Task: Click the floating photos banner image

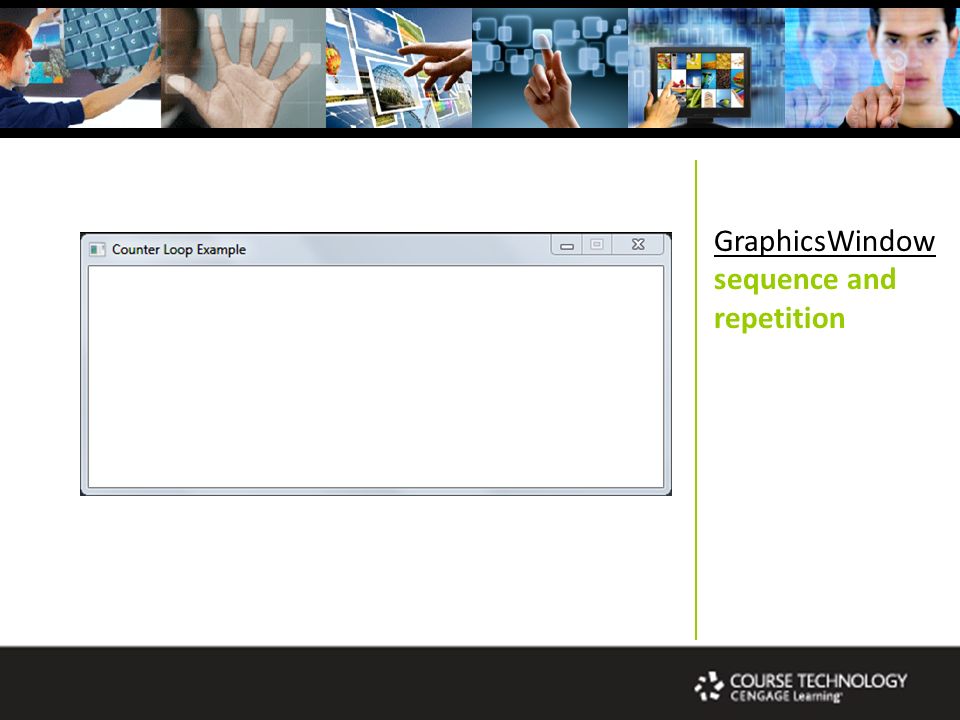Action: (399, 68)
